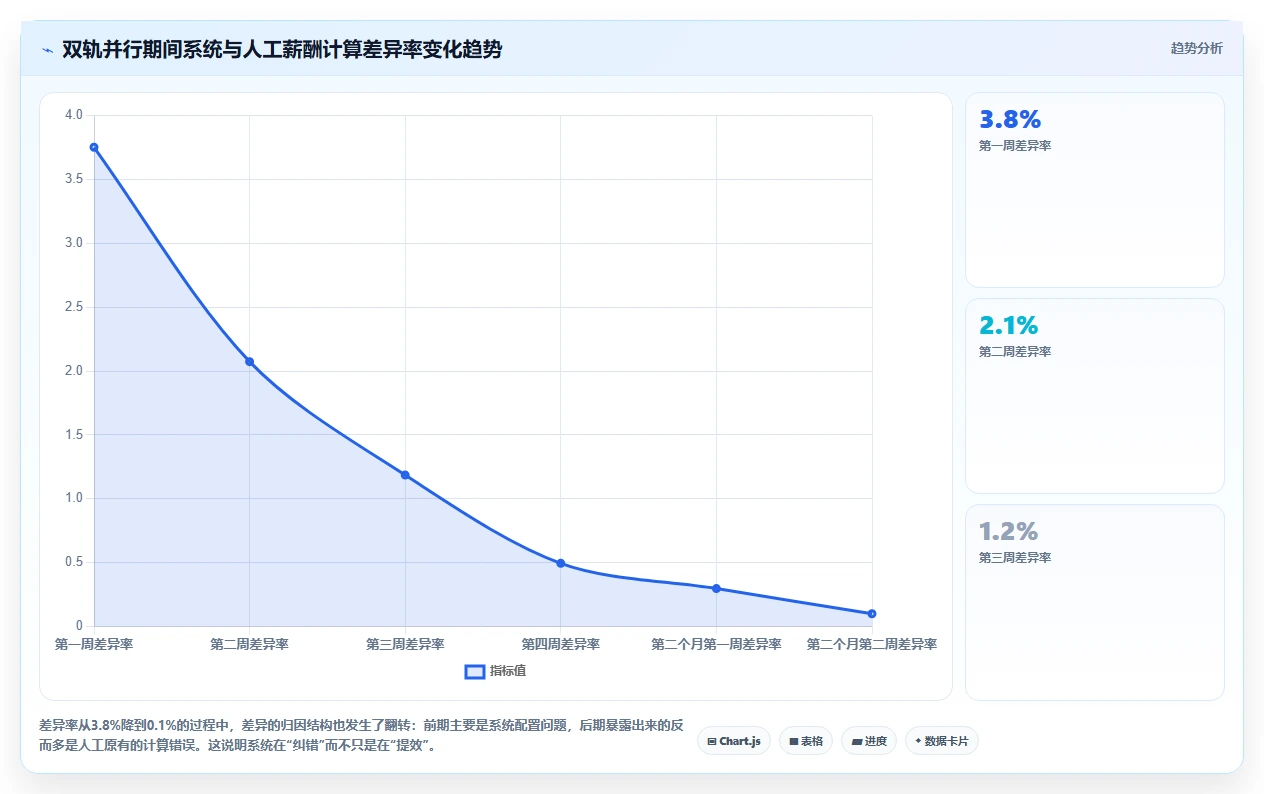Click the 2.1% value
1264x794 pixels.
click(1009, 326)
